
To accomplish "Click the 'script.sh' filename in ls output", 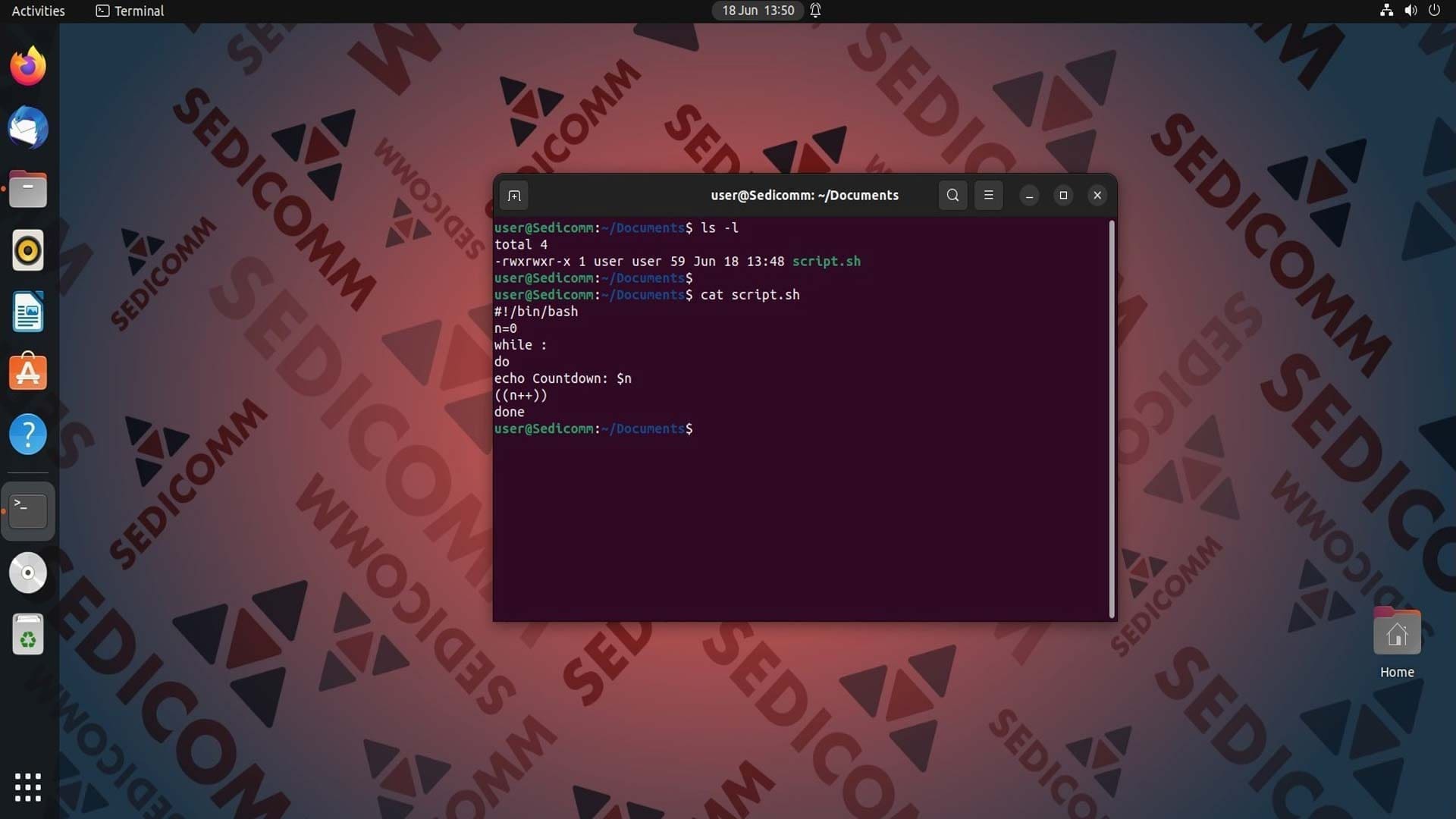I will point(826,262).
